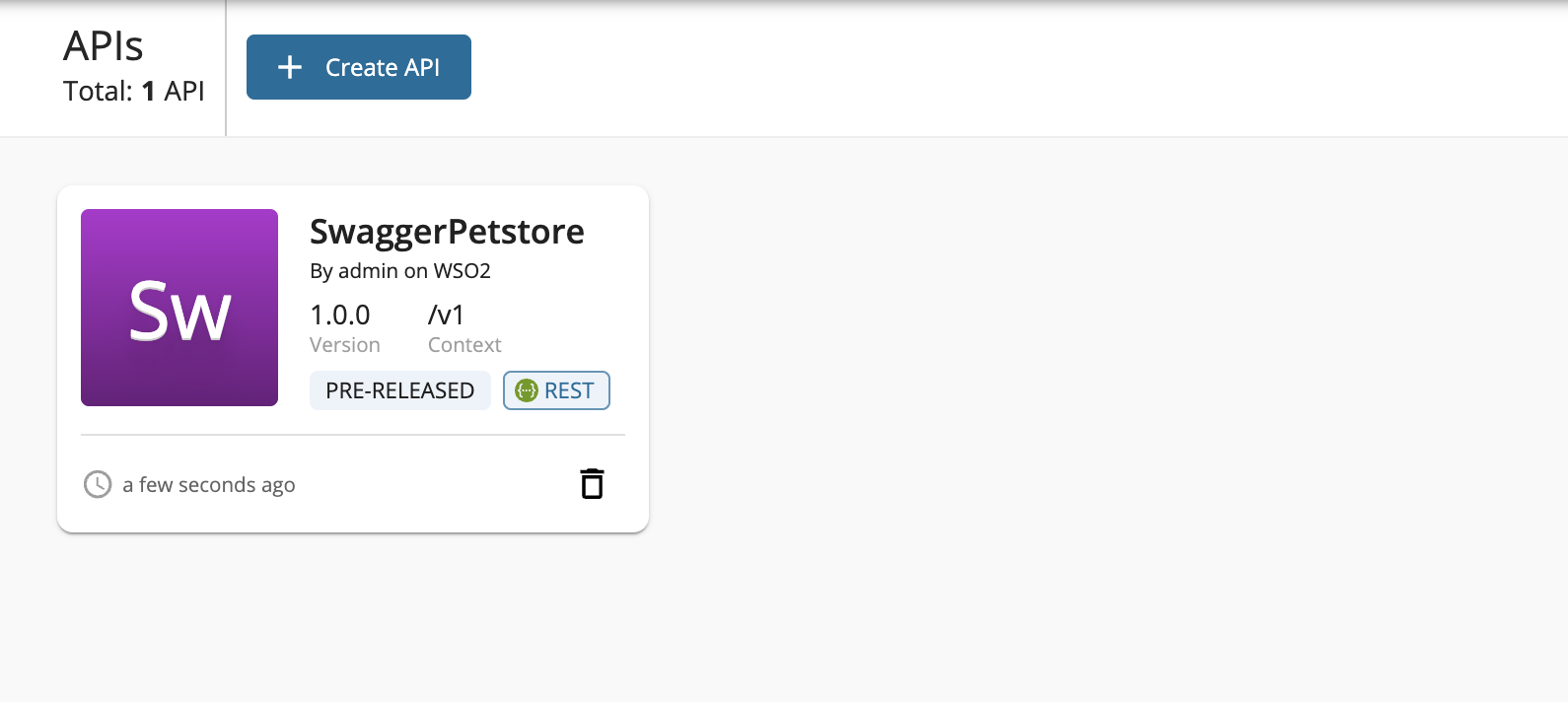Click the green REST type icon

(528, 390)
